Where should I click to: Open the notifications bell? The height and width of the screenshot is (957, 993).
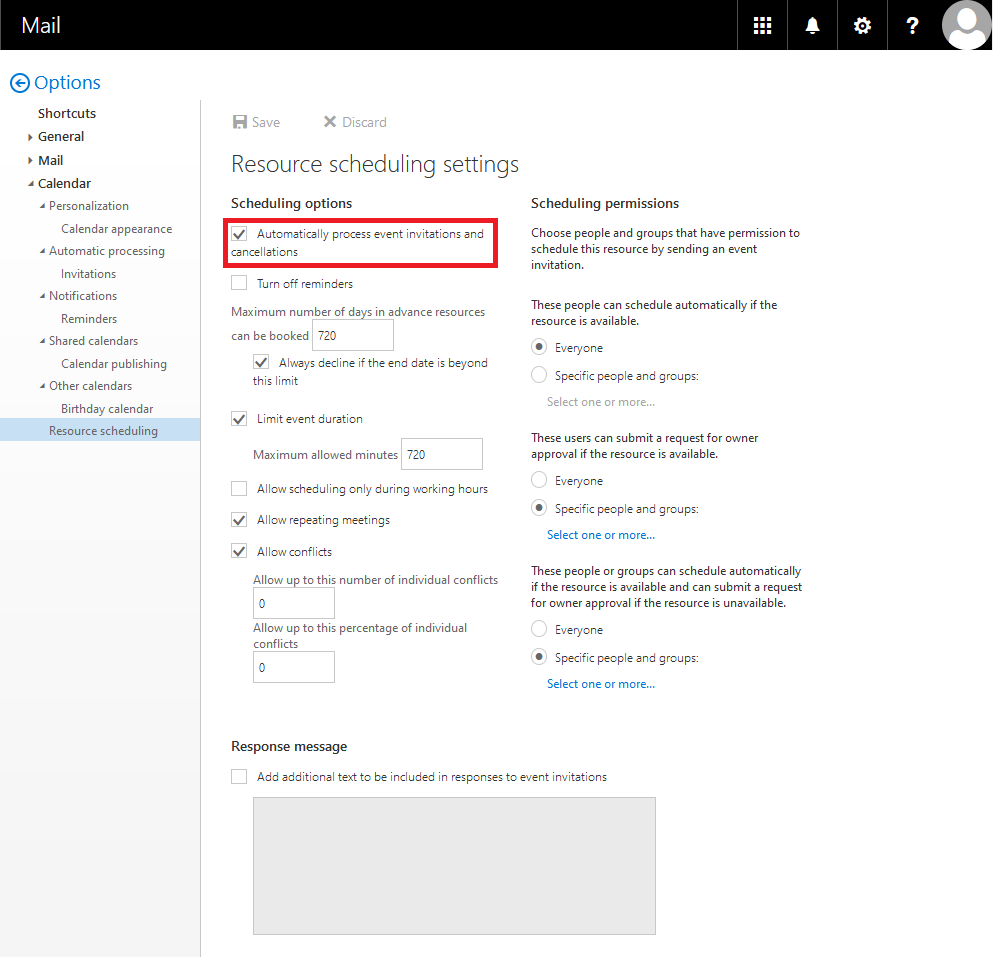click(812, 26)
